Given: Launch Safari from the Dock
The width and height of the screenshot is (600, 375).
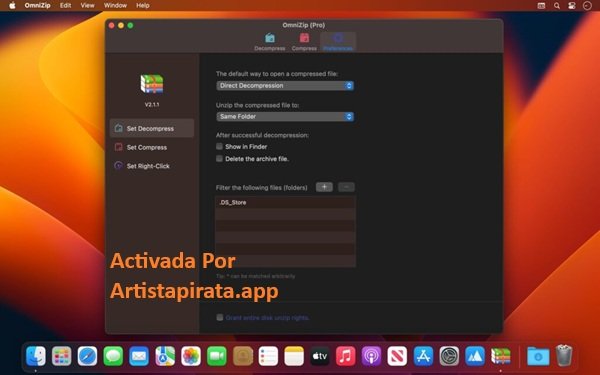Looking at the screenshot, I should point(87,356).
